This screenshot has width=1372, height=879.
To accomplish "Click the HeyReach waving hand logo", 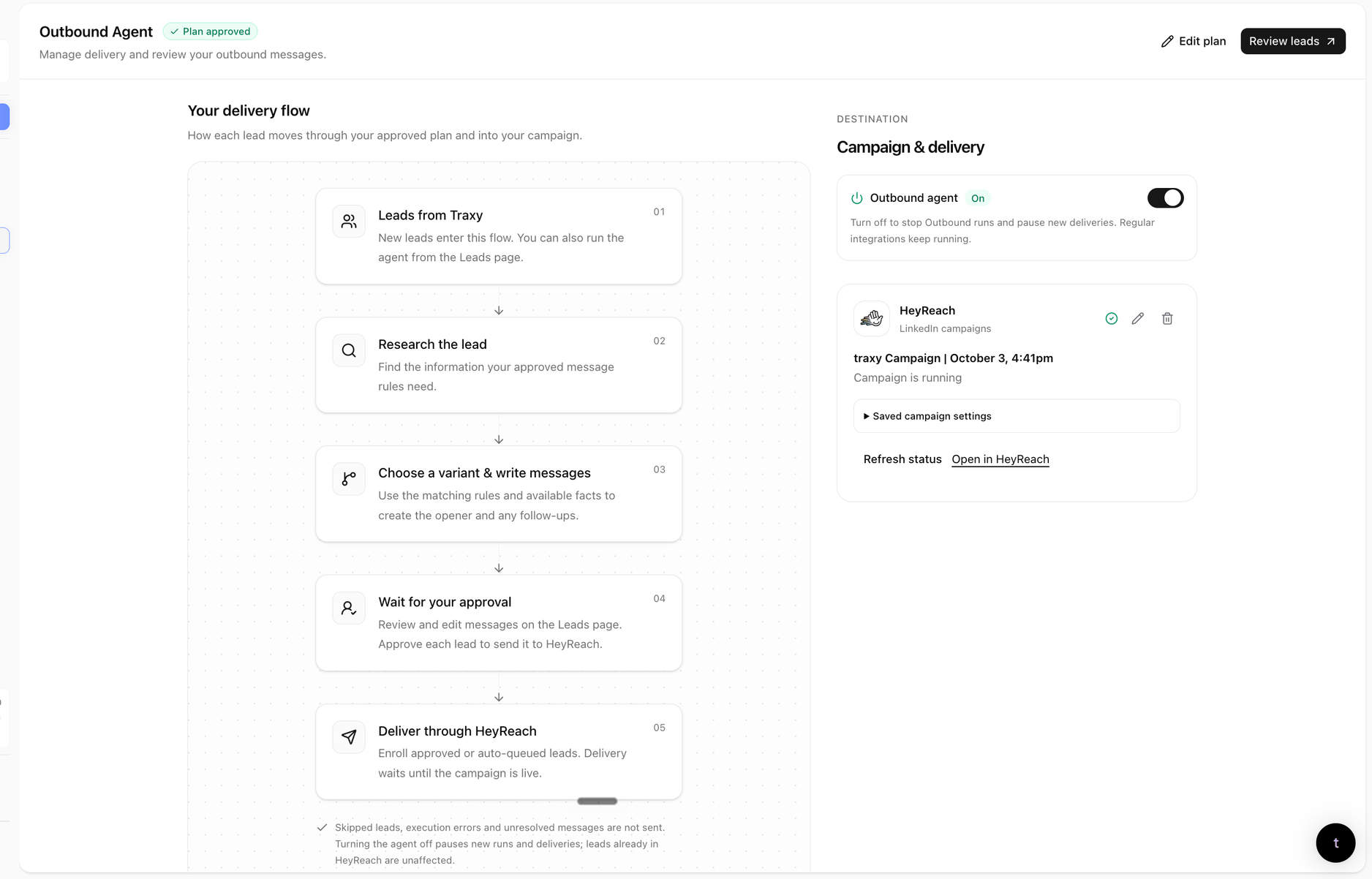I will click(872, 318).
